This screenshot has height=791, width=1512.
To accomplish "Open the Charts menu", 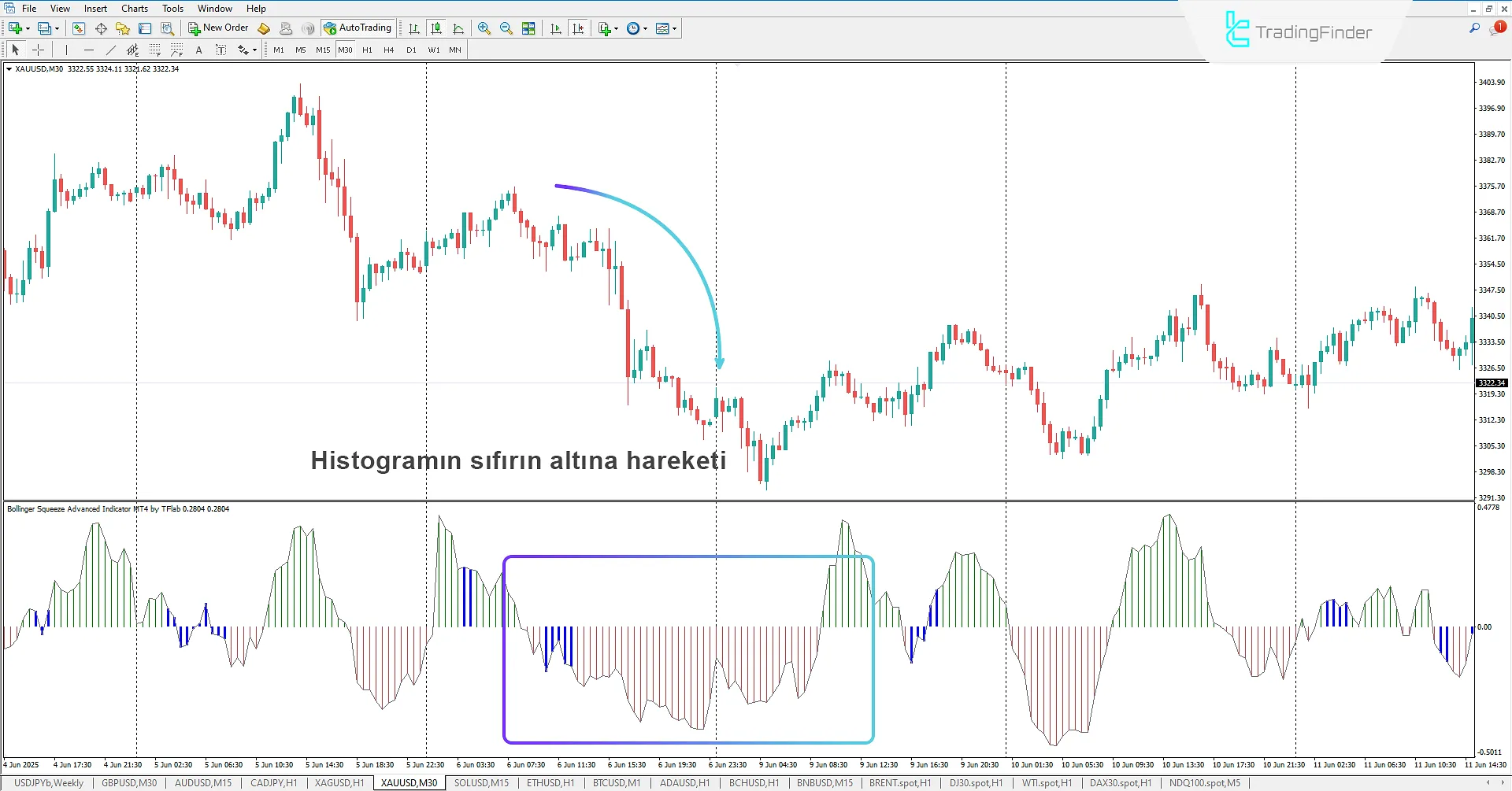I will point(134,9).
